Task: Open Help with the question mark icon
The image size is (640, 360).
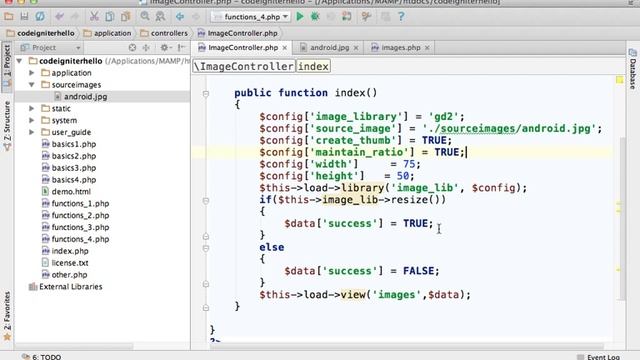Action: pos(401,16)
